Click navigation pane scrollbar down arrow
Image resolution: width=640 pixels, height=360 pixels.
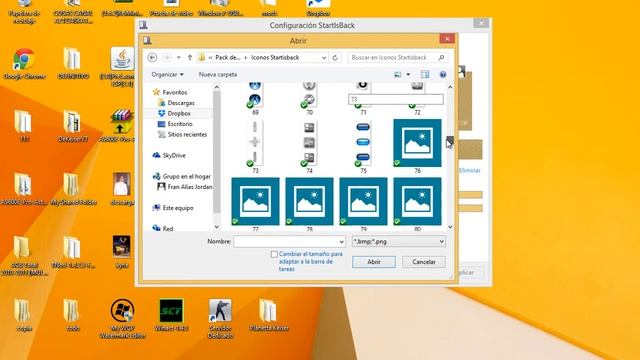coord(217,227)
